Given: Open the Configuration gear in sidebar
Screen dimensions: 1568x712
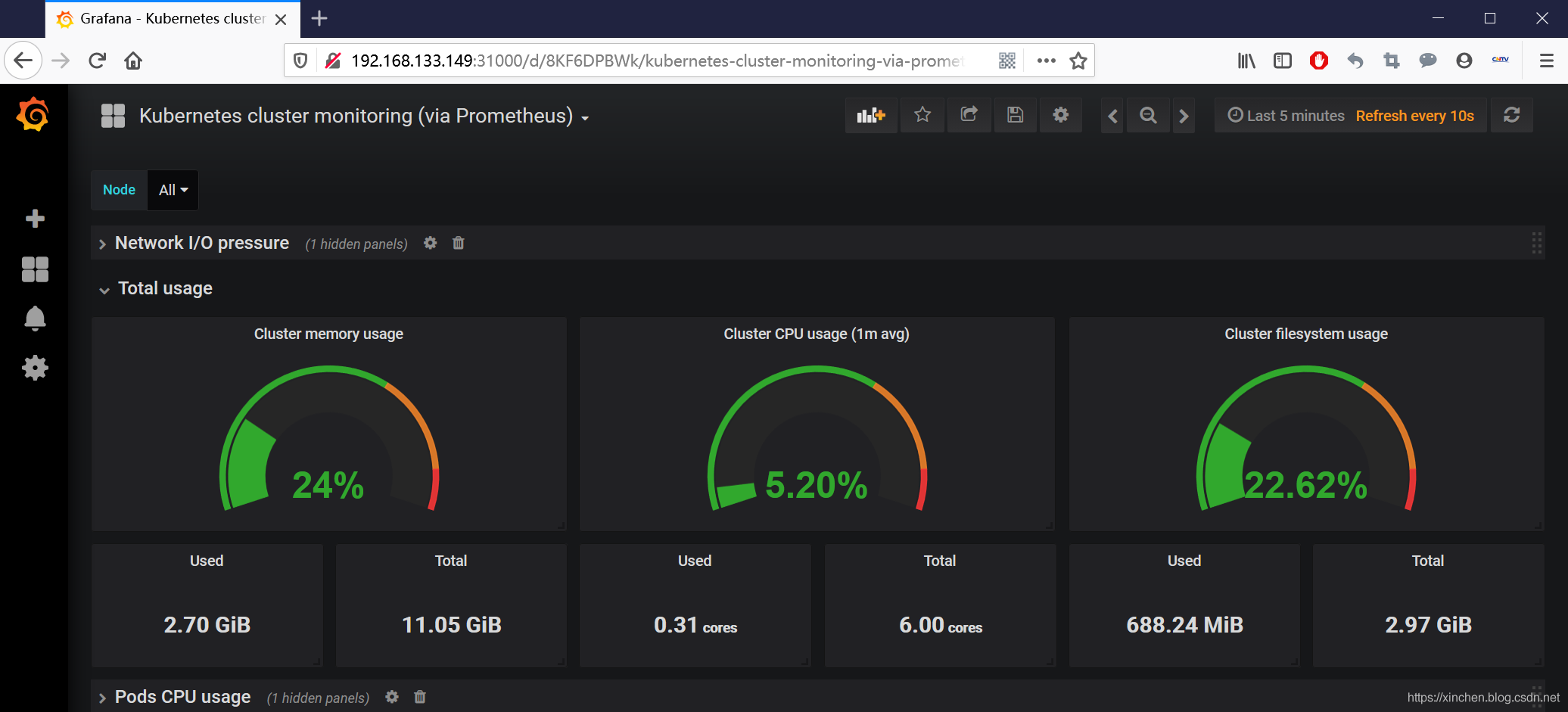Looking at the screenshot, I should point(35,368).
